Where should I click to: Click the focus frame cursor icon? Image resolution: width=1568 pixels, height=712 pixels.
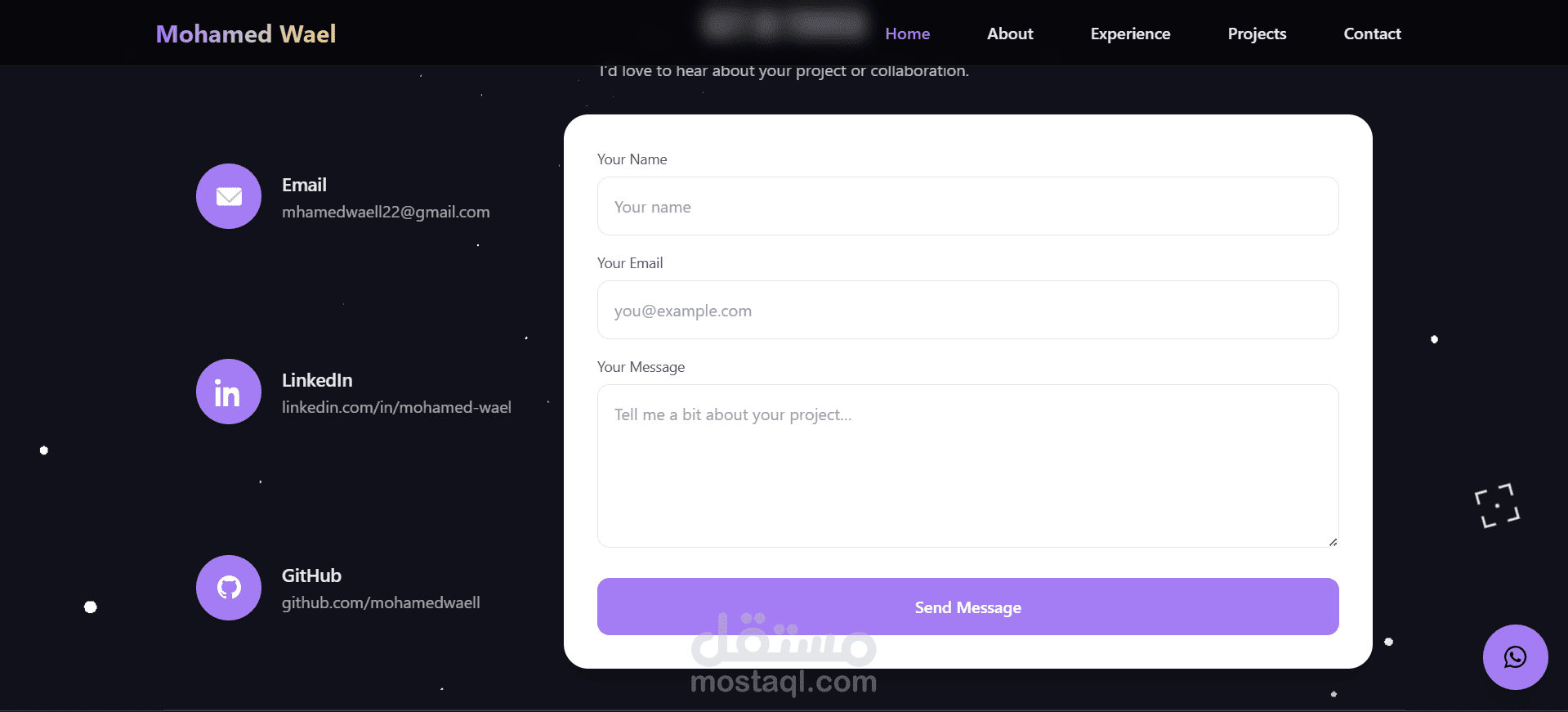1497,505
